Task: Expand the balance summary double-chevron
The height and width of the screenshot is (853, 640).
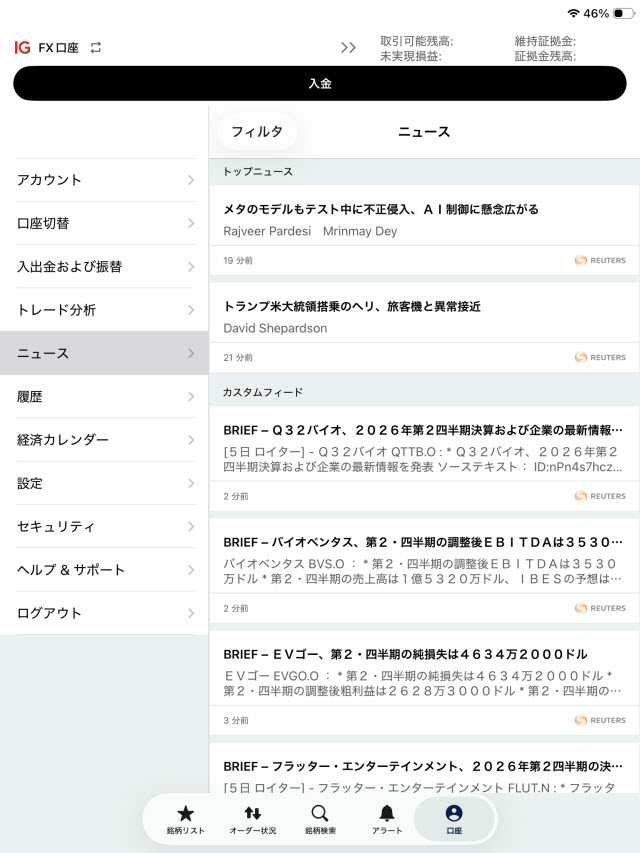Action: pyautogui.click(x=348, y=48)
